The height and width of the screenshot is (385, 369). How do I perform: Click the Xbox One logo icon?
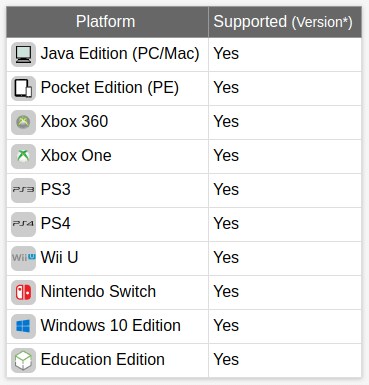tap(23, 156)
